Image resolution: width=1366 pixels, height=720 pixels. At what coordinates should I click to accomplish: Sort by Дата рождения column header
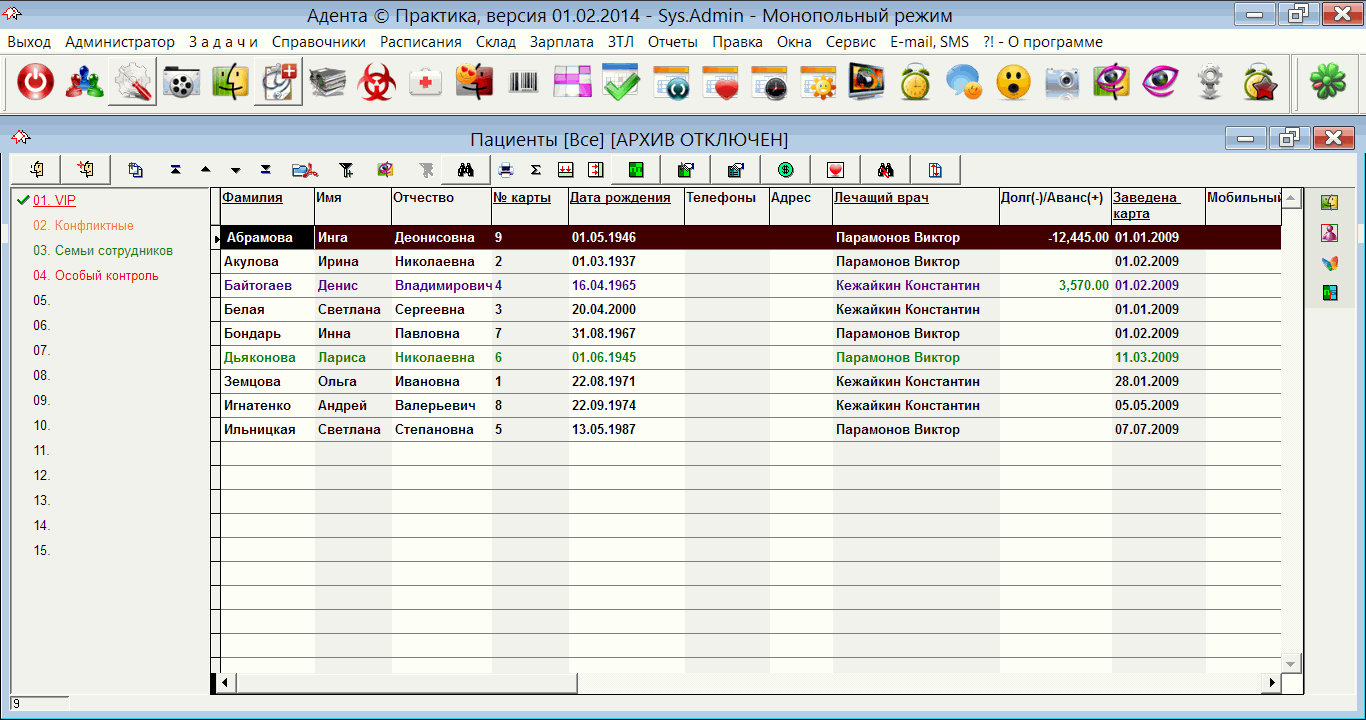pyautogui.click(x=620, y=198)
